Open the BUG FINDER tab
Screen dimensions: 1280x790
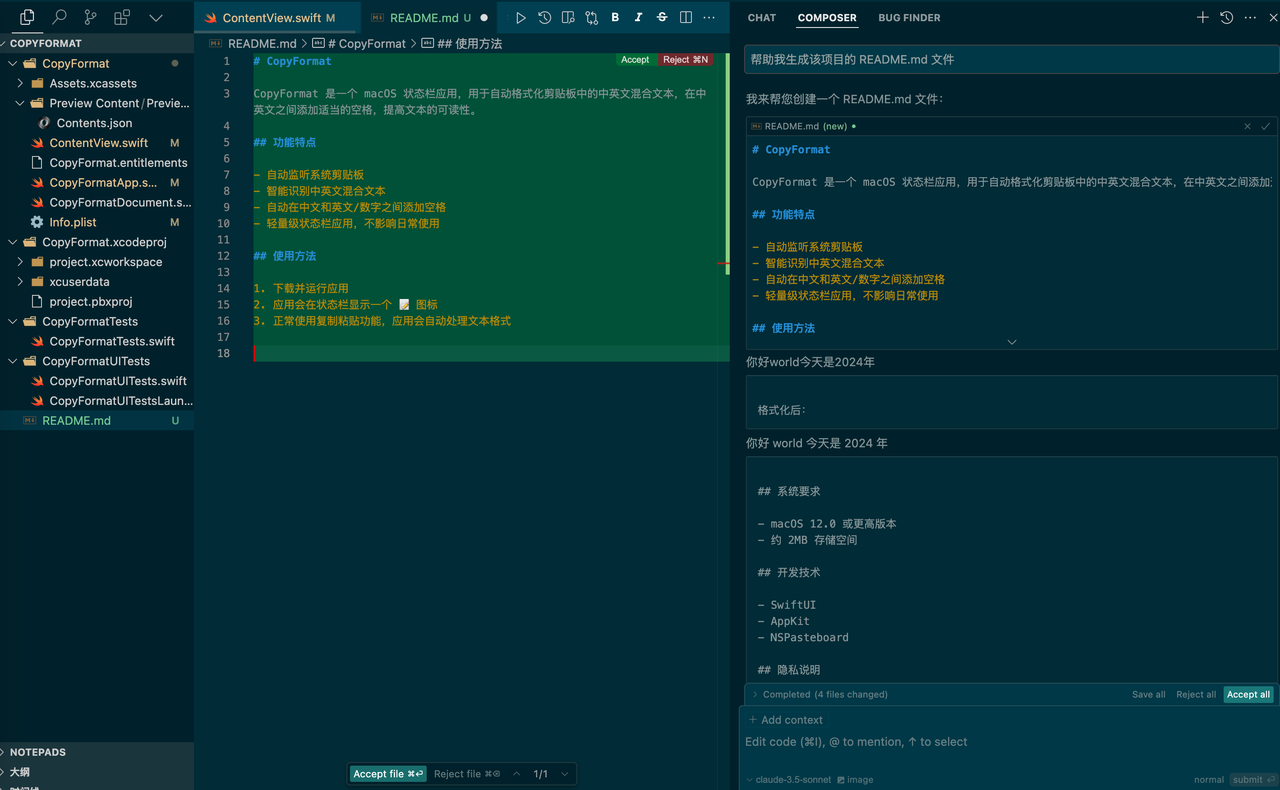point(909,18)
